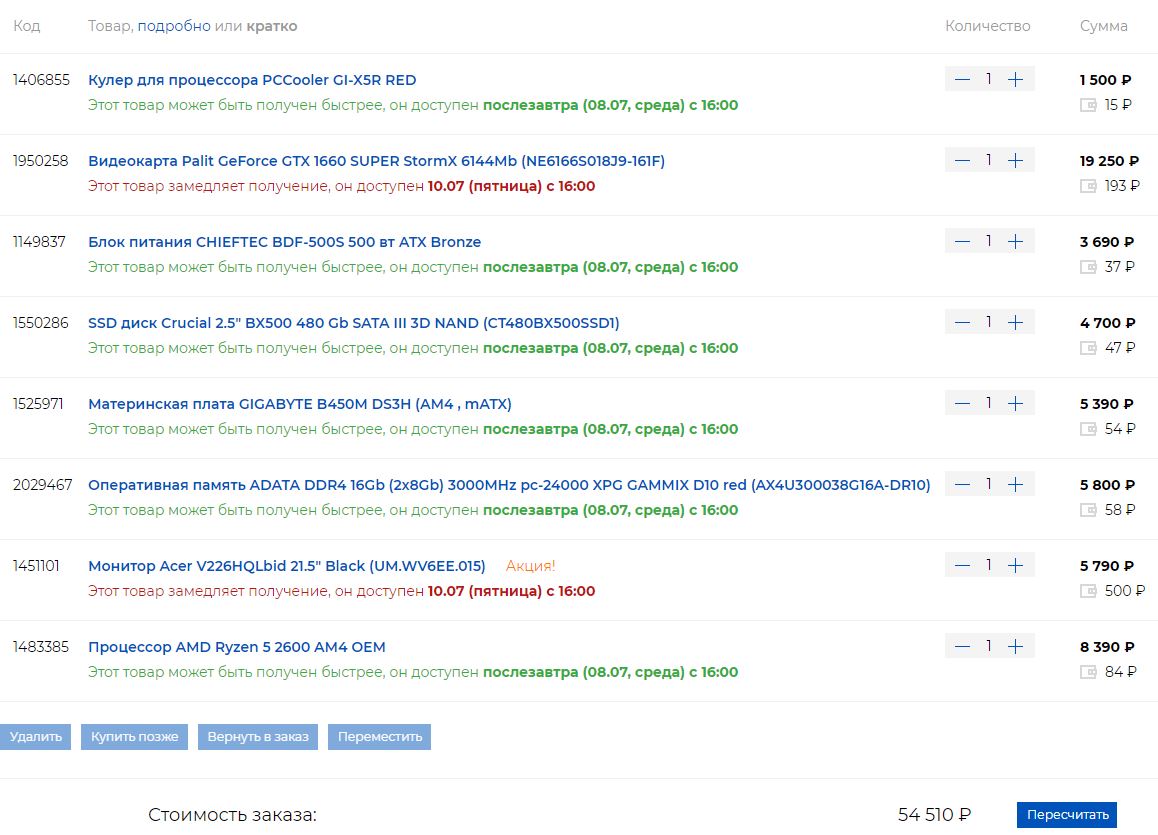1158x835 pixels.
Task: Open Оперативная память ADATA DDR4 16Gb link
Action: (x=509, y=485)
